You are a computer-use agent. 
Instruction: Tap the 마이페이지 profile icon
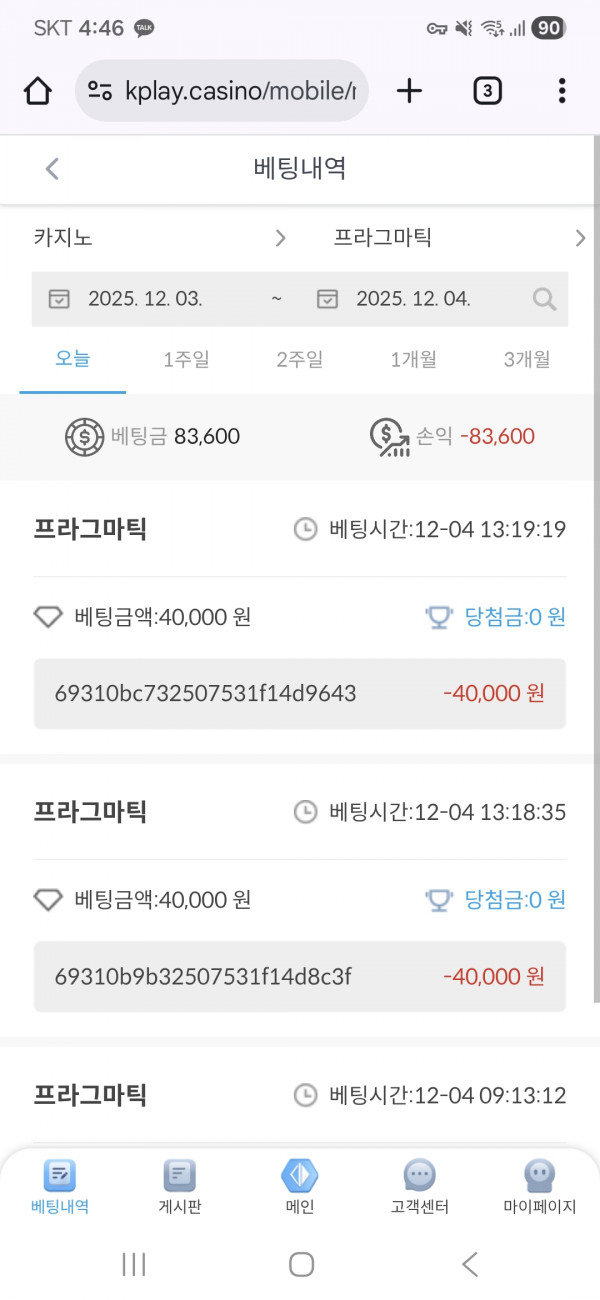(538, 1174)
